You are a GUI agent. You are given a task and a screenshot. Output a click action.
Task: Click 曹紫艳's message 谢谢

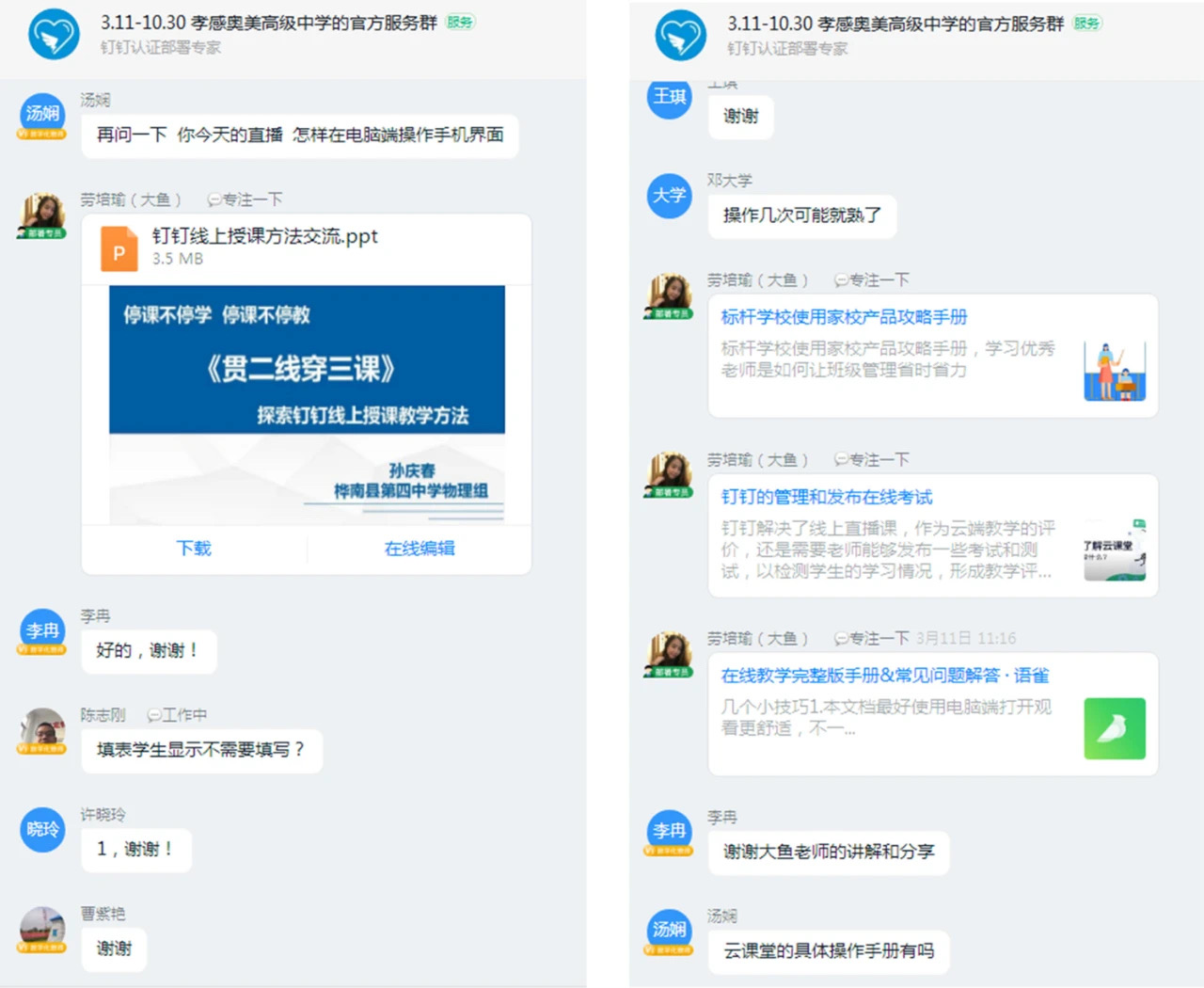click(x=114, y=948)
